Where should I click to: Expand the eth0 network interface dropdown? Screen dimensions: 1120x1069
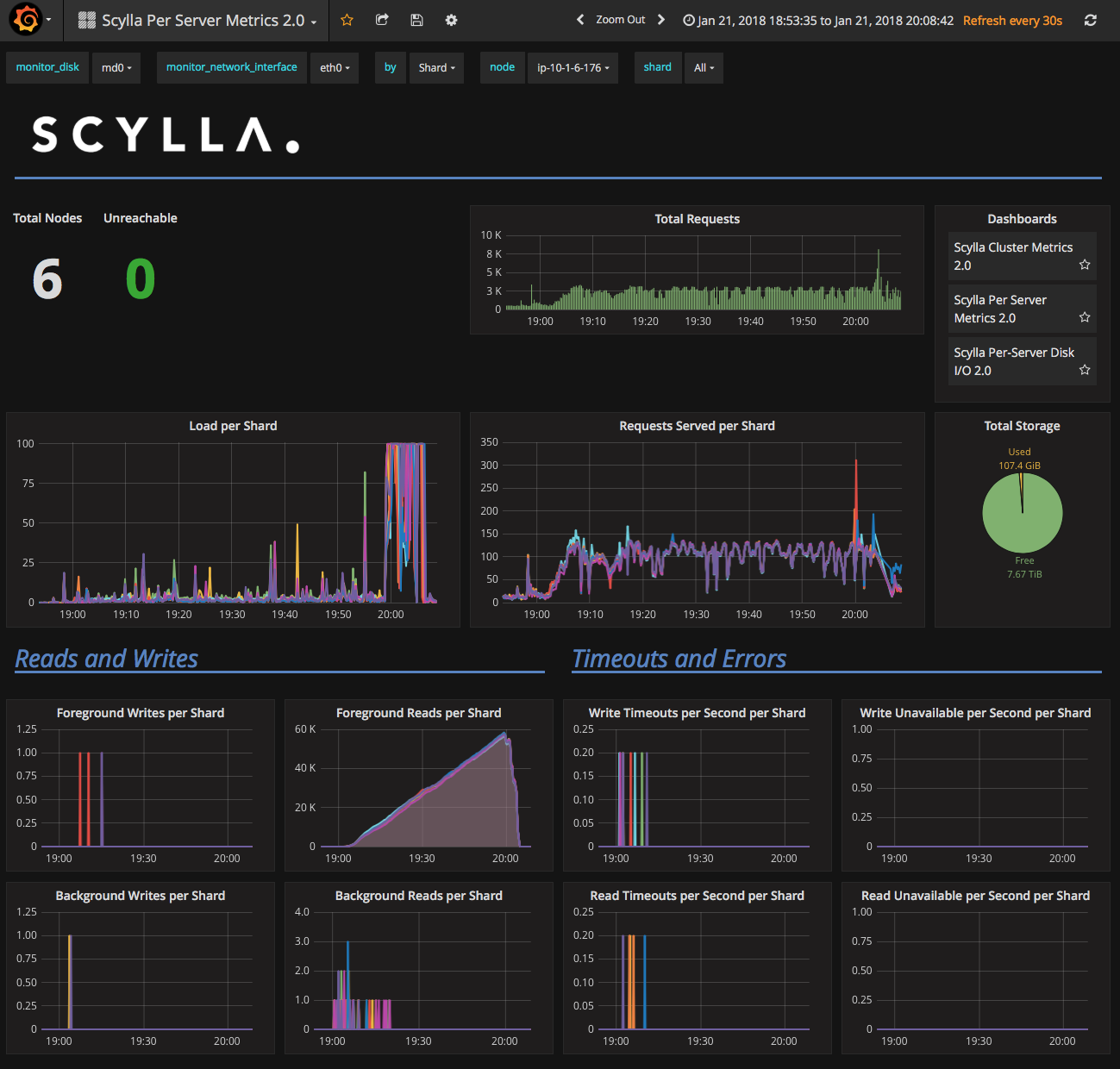pyautogui.click(x=334, y=67)
